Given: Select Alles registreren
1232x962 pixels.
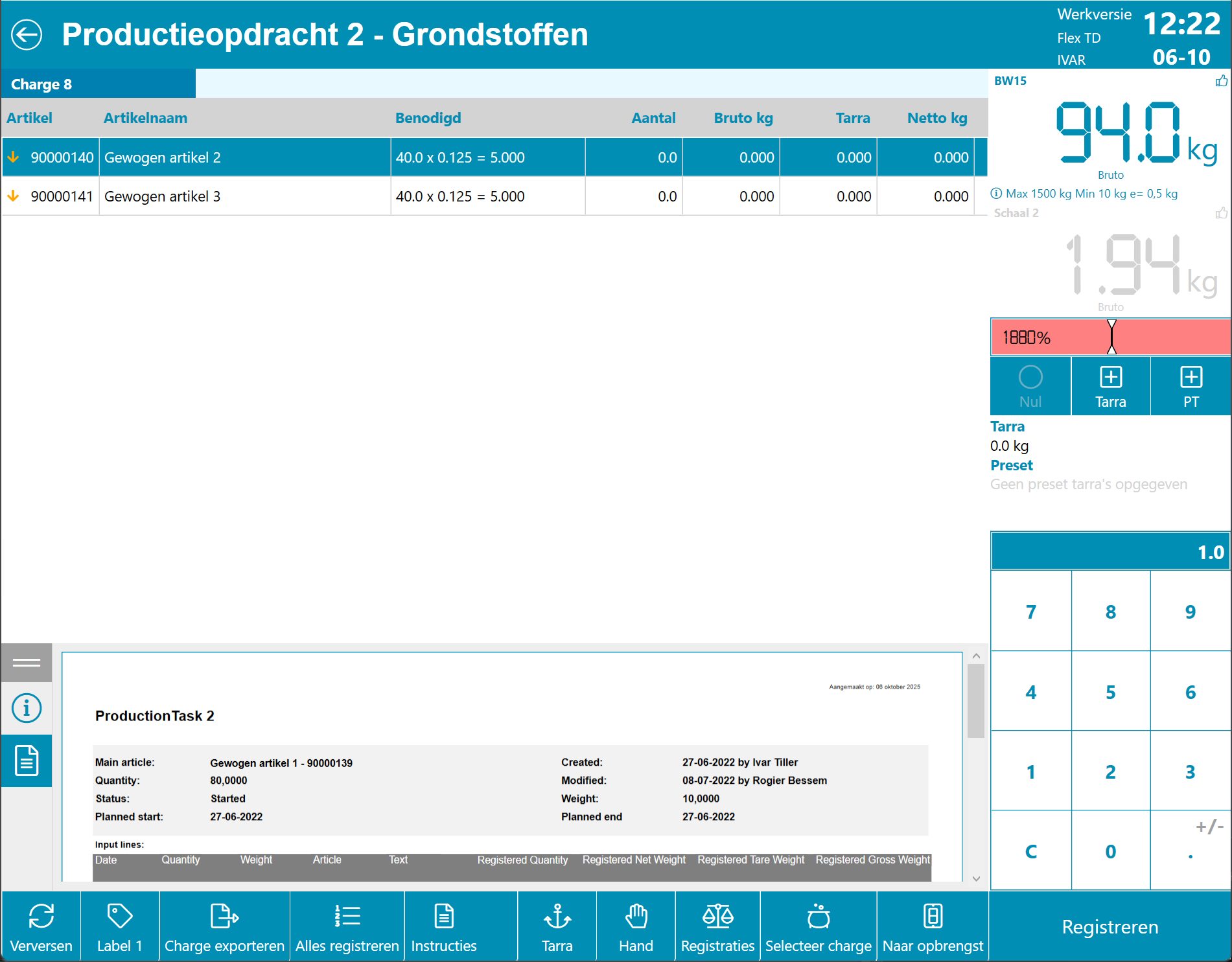Looking at the screenshot, I should point(347,926).
